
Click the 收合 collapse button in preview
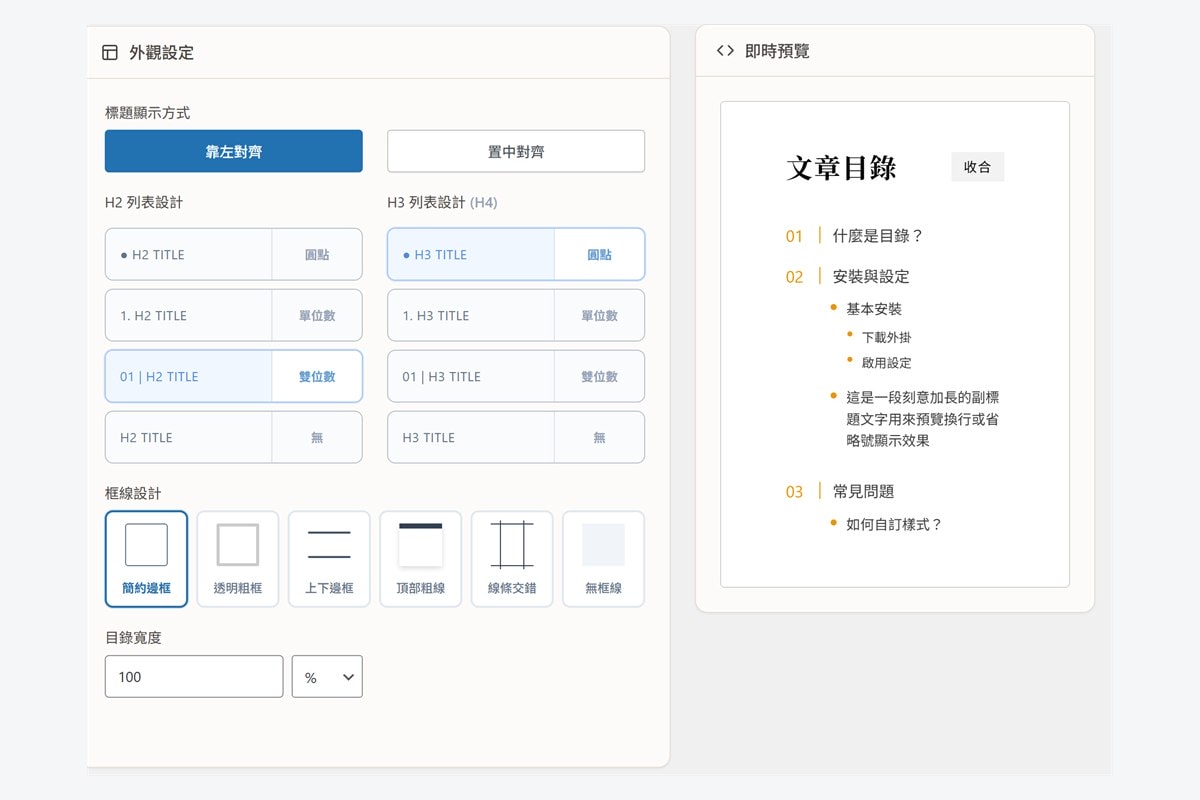(977, 167)
